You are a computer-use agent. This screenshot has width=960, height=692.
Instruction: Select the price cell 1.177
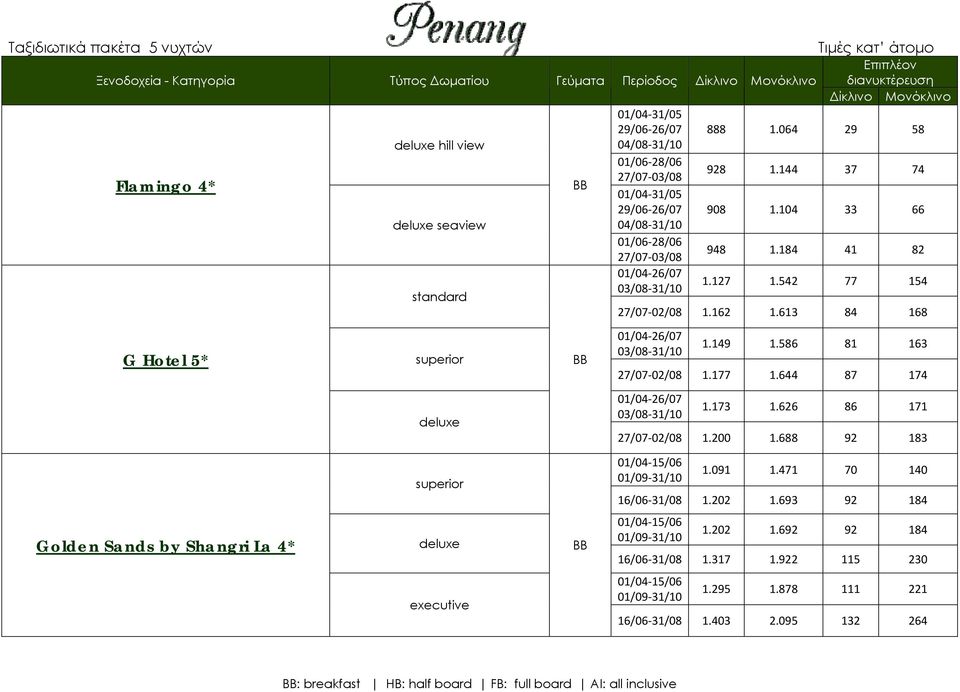(716, 375)
